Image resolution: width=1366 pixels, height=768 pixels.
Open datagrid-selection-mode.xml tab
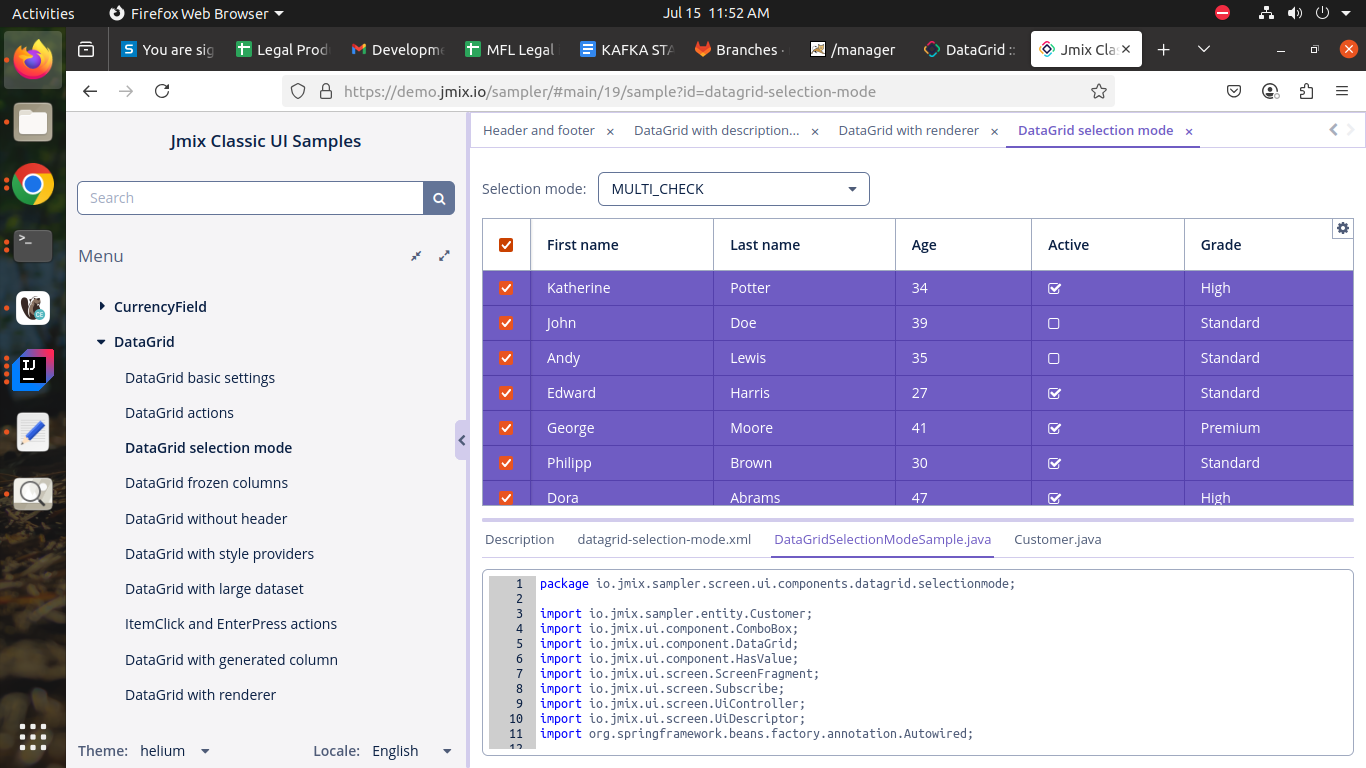(x=664, y=539)
